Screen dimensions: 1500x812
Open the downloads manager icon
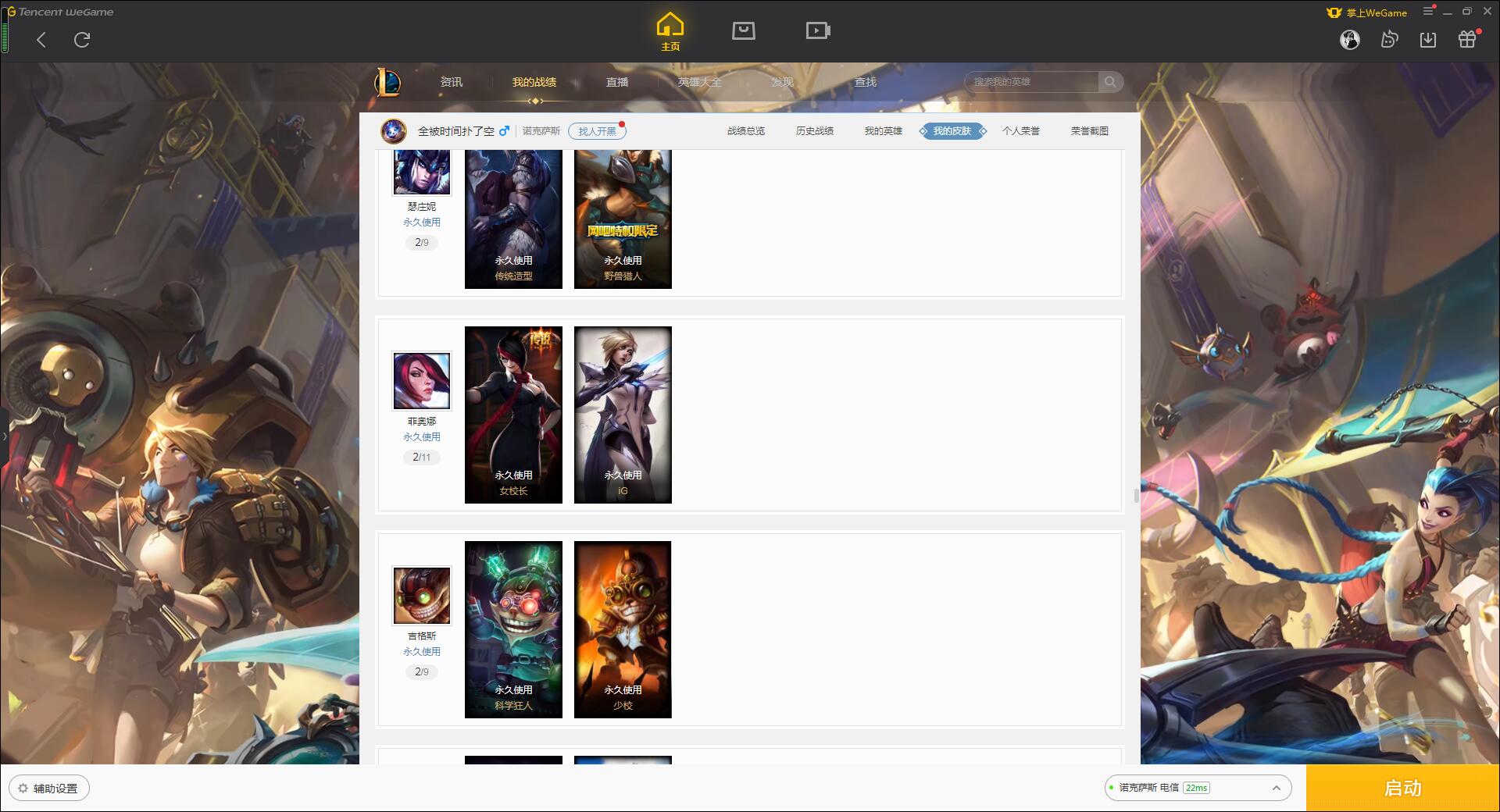1428,39
